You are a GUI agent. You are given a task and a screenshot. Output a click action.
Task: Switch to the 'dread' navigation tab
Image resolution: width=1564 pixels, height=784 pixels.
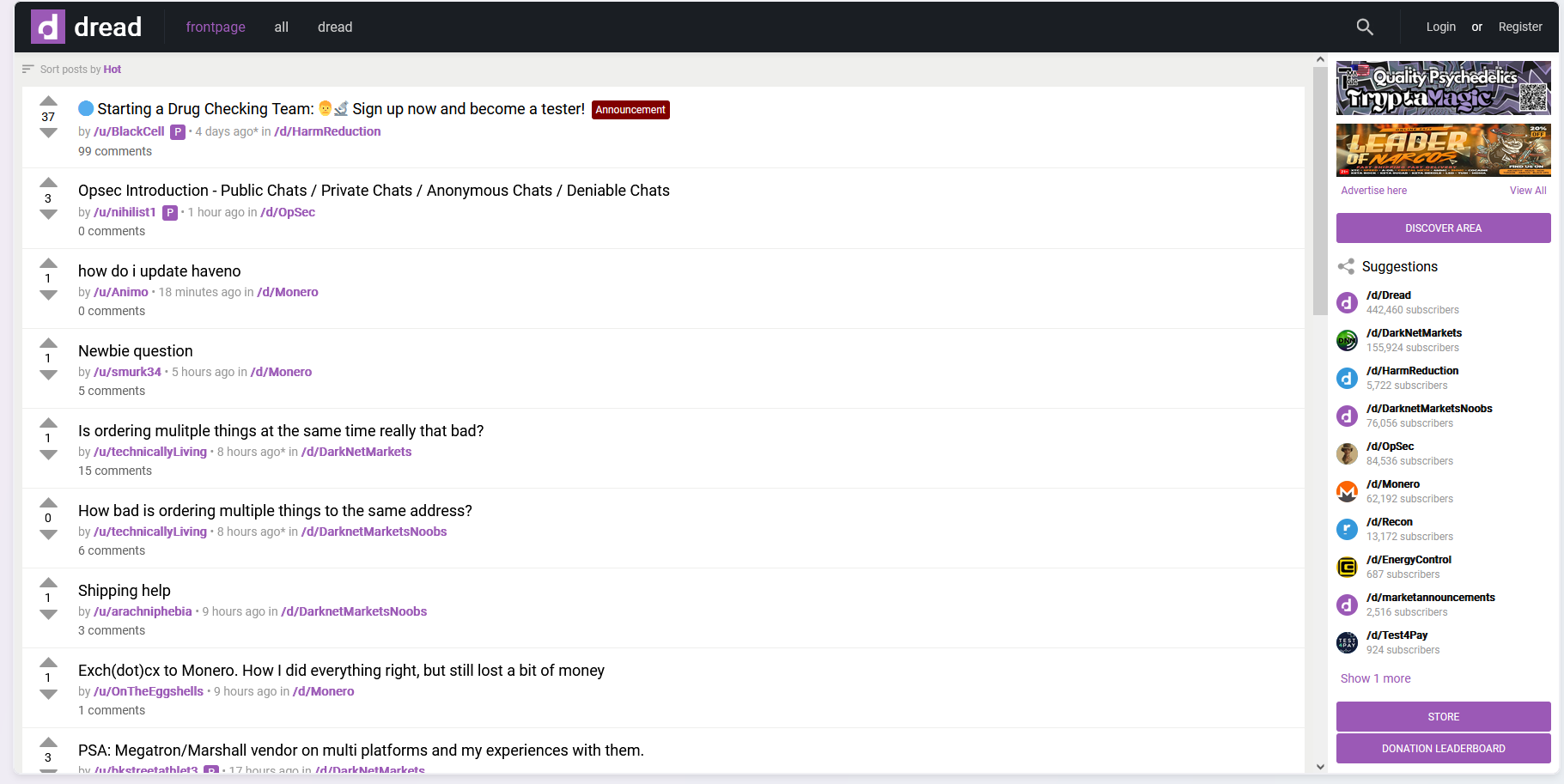tap(335, 27)
